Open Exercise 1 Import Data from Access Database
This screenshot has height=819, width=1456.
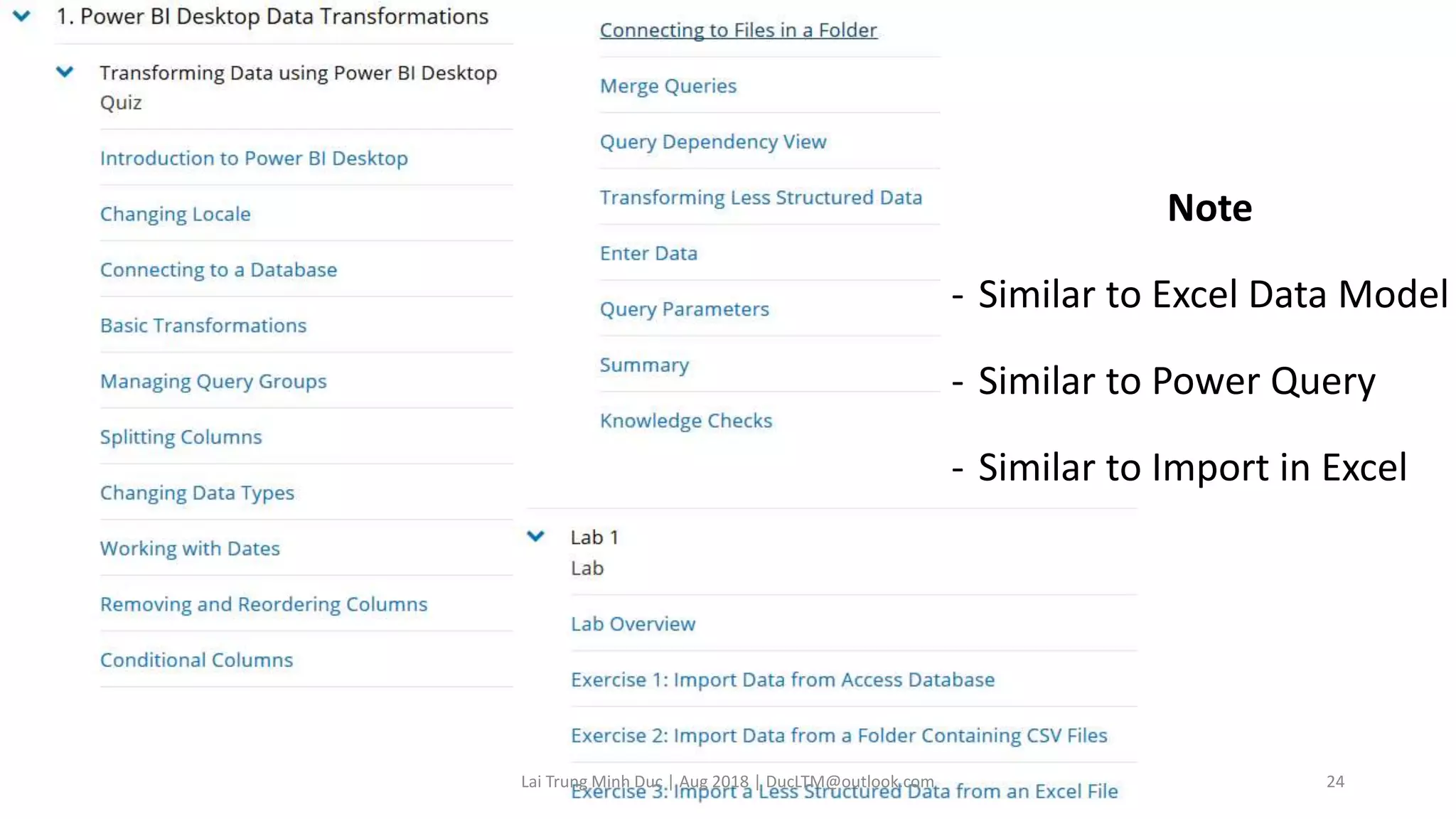coord(782,680)
